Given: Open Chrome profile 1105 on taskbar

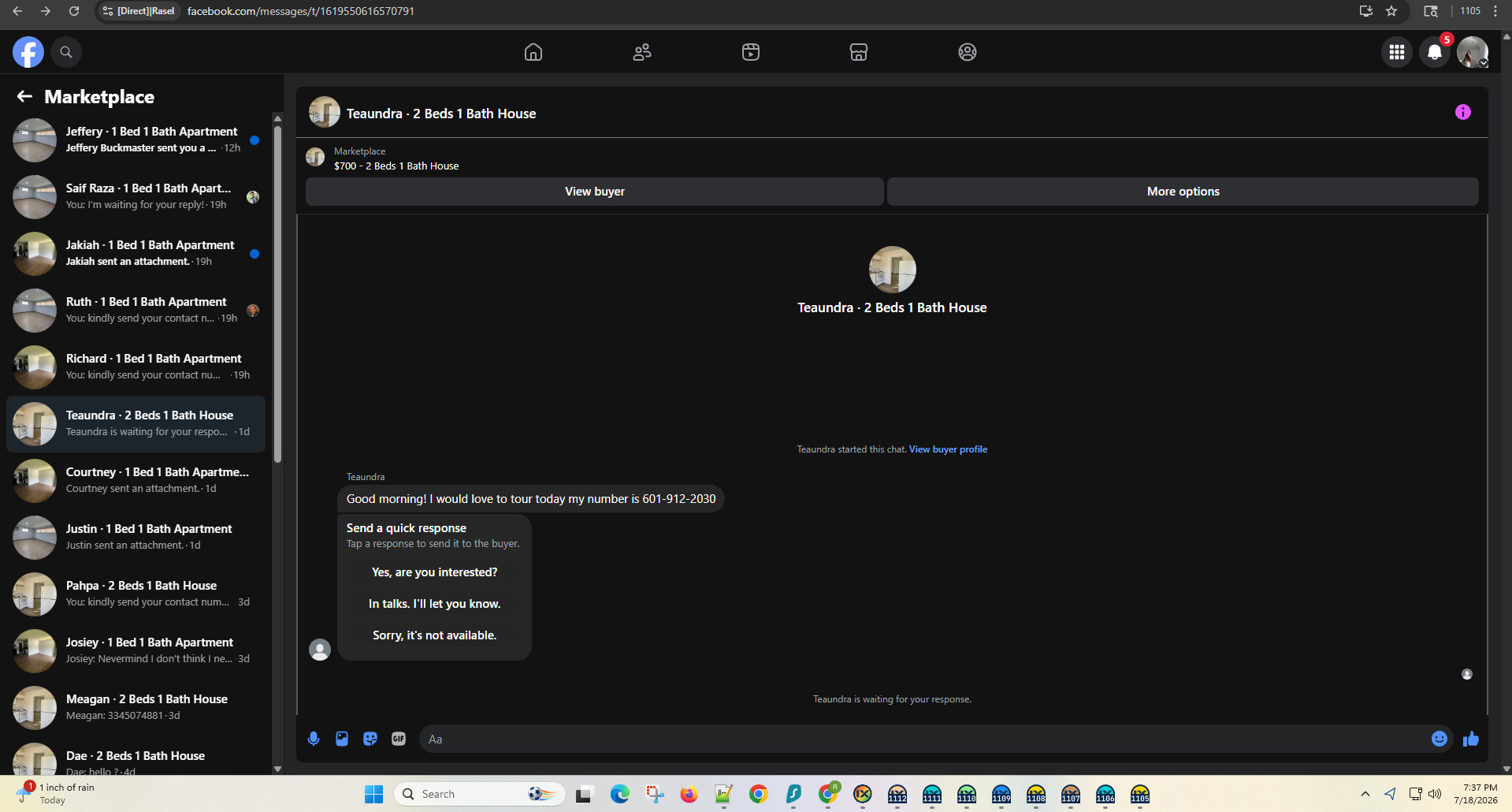Looking at the screenshot, I should tap(1139, 794).
